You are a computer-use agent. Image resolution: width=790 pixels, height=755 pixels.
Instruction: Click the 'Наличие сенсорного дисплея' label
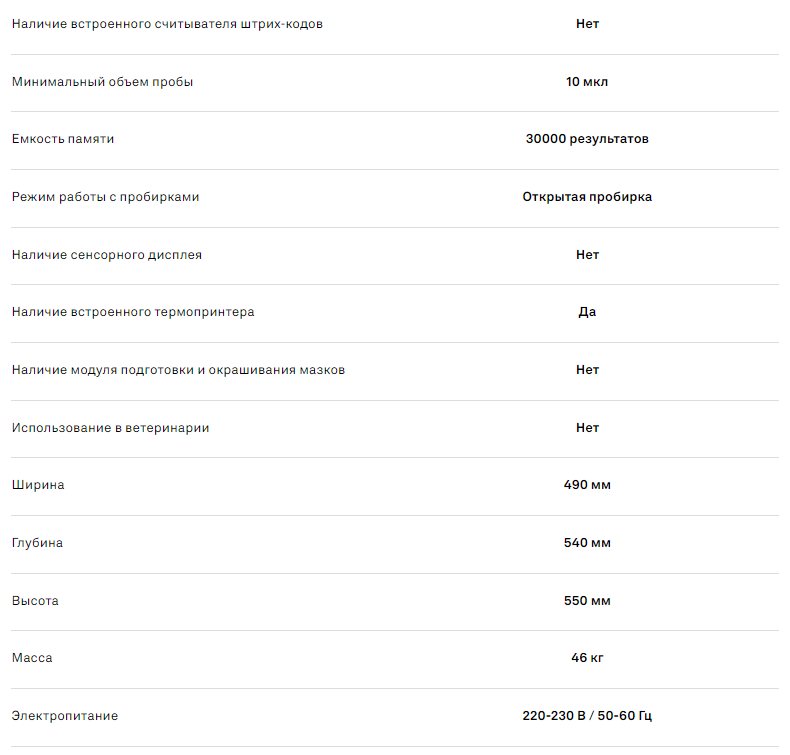point(107,255)
